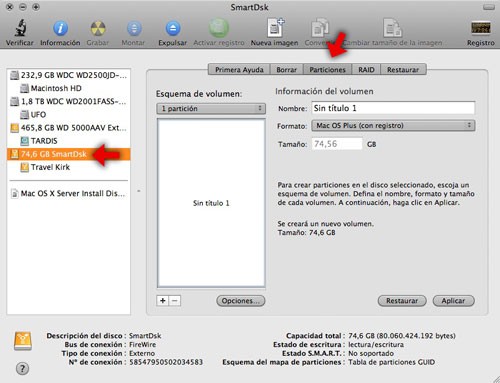Select the Travel Kirk volume
The image size is (500, 383).
pyautogui.click(x=69, y=167)
